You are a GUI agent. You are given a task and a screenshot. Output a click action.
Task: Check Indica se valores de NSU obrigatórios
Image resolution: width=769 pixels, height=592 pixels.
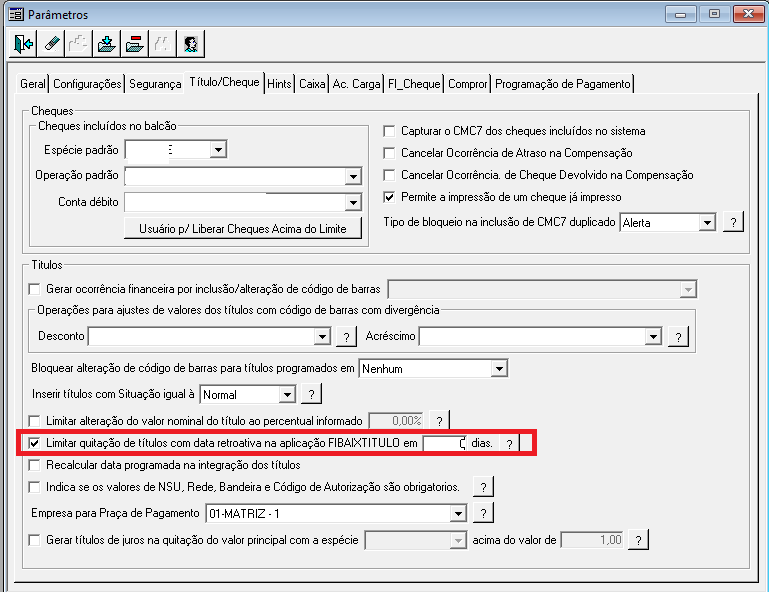click(x=34, y=487)
